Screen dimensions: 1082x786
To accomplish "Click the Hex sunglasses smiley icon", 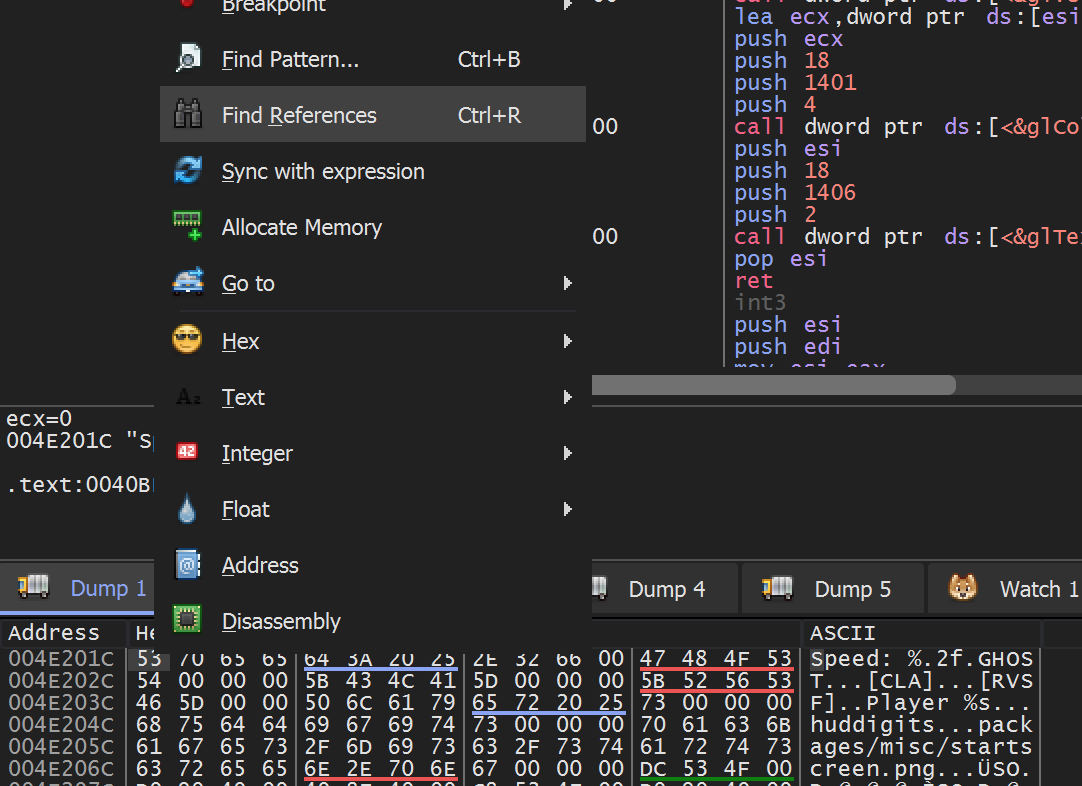I will coord(187,340).
